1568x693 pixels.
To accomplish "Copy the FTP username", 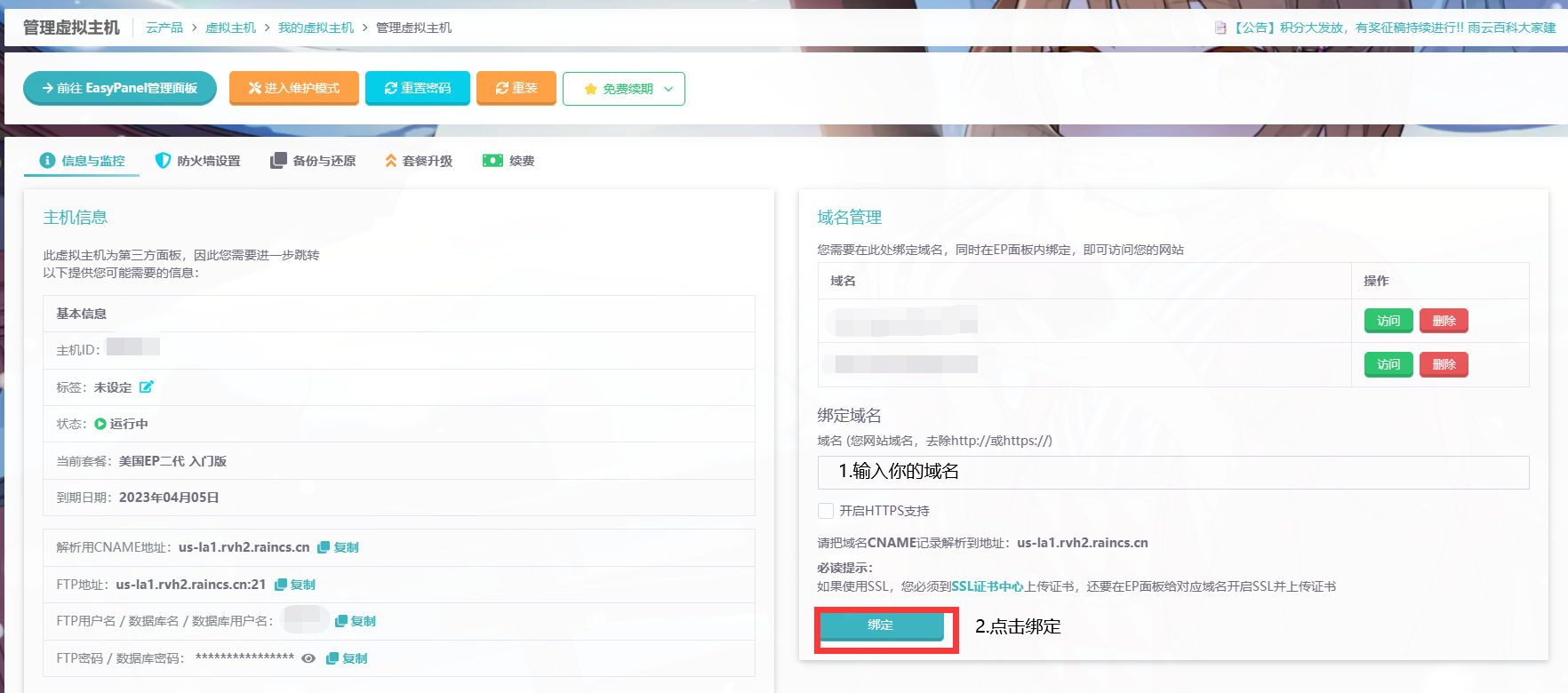I will (356, 621).
